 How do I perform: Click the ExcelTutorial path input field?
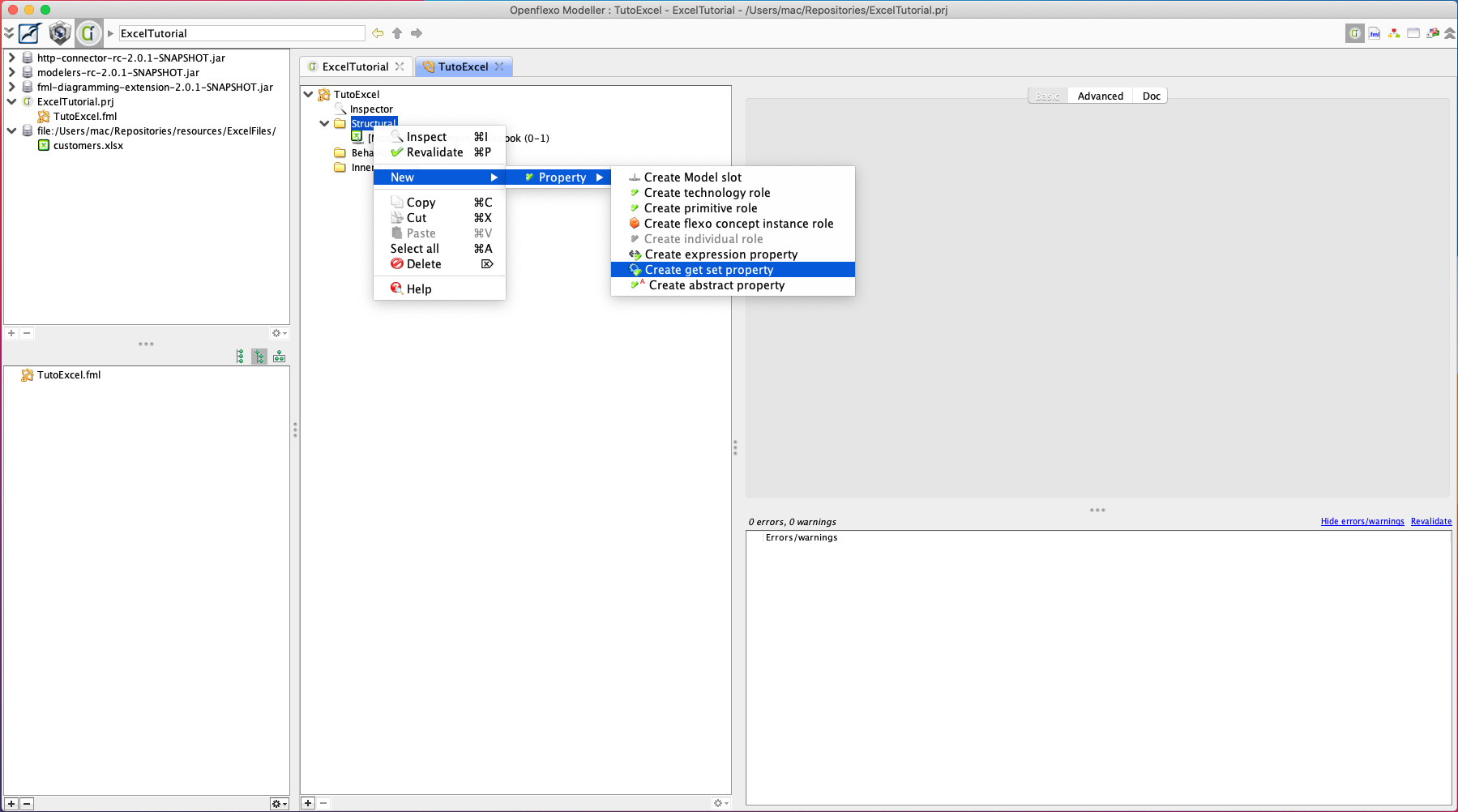tap(242, 33)
